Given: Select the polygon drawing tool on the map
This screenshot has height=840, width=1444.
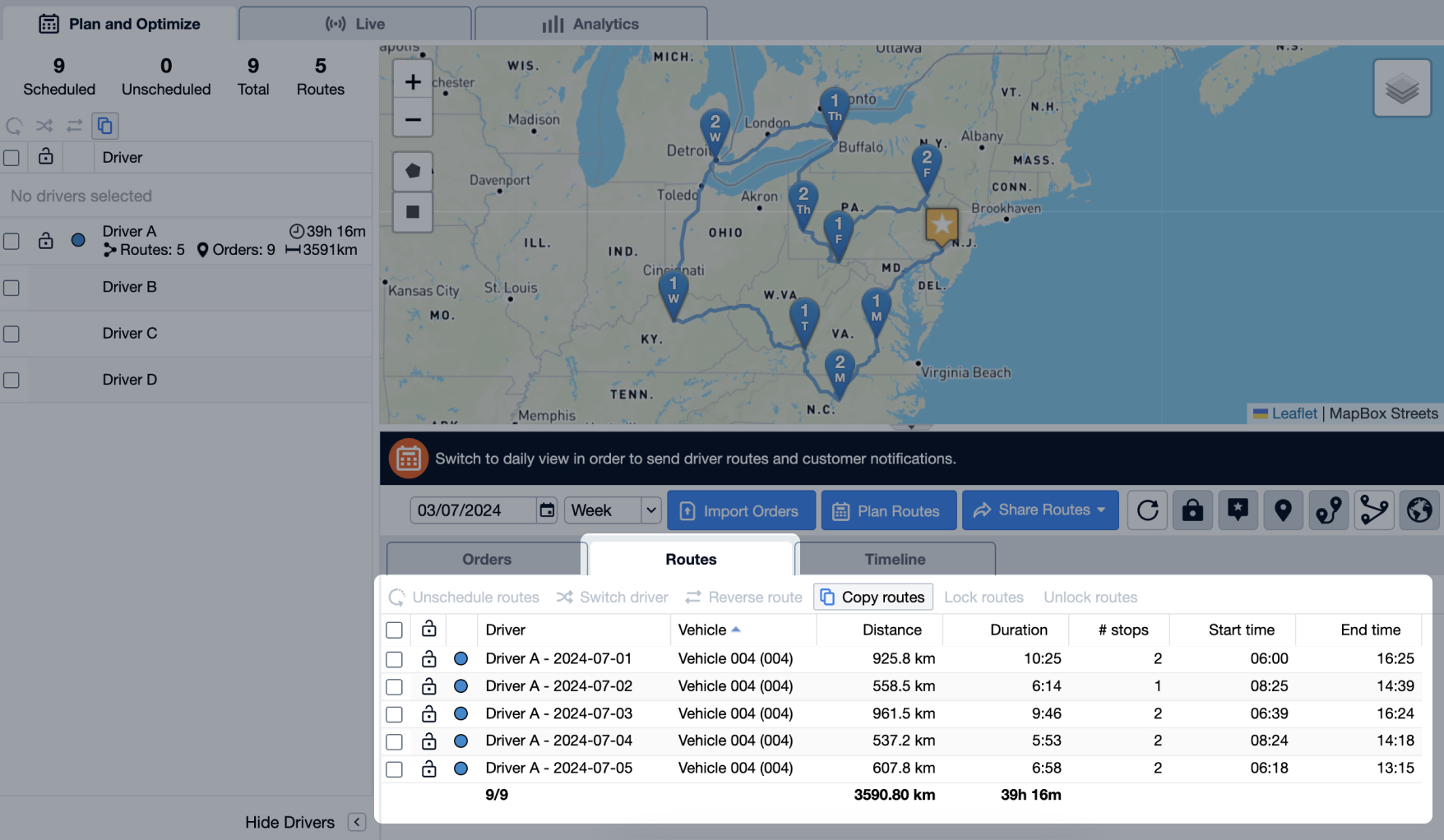Looking at the screenshot, I should (413, 171).
